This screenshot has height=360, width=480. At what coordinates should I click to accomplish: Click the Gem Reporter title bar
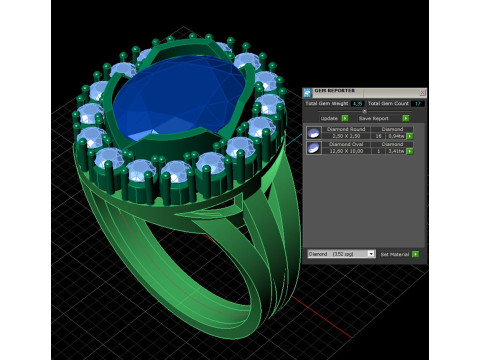coord(364,92)
